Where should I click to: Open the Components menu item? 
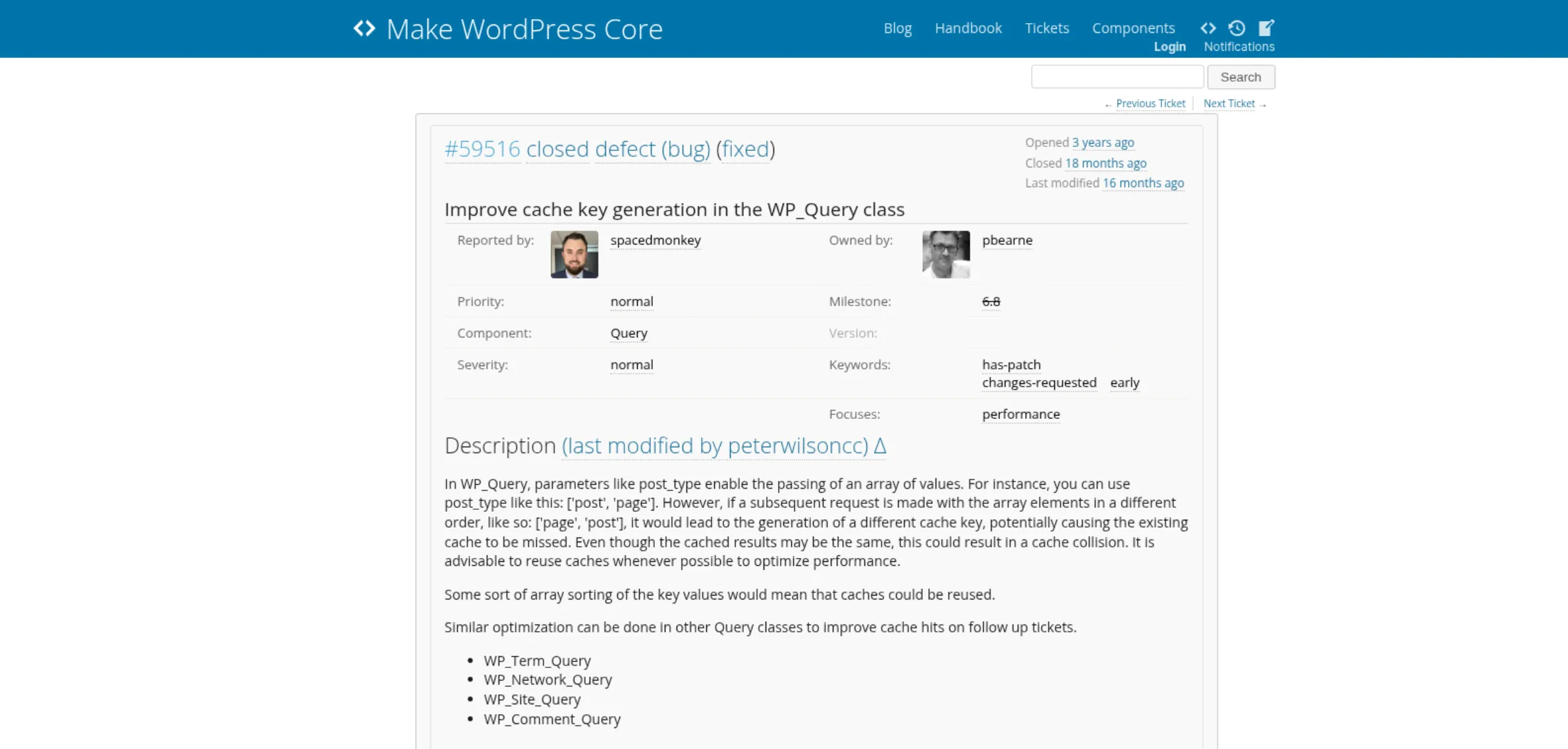point(1133,28)
